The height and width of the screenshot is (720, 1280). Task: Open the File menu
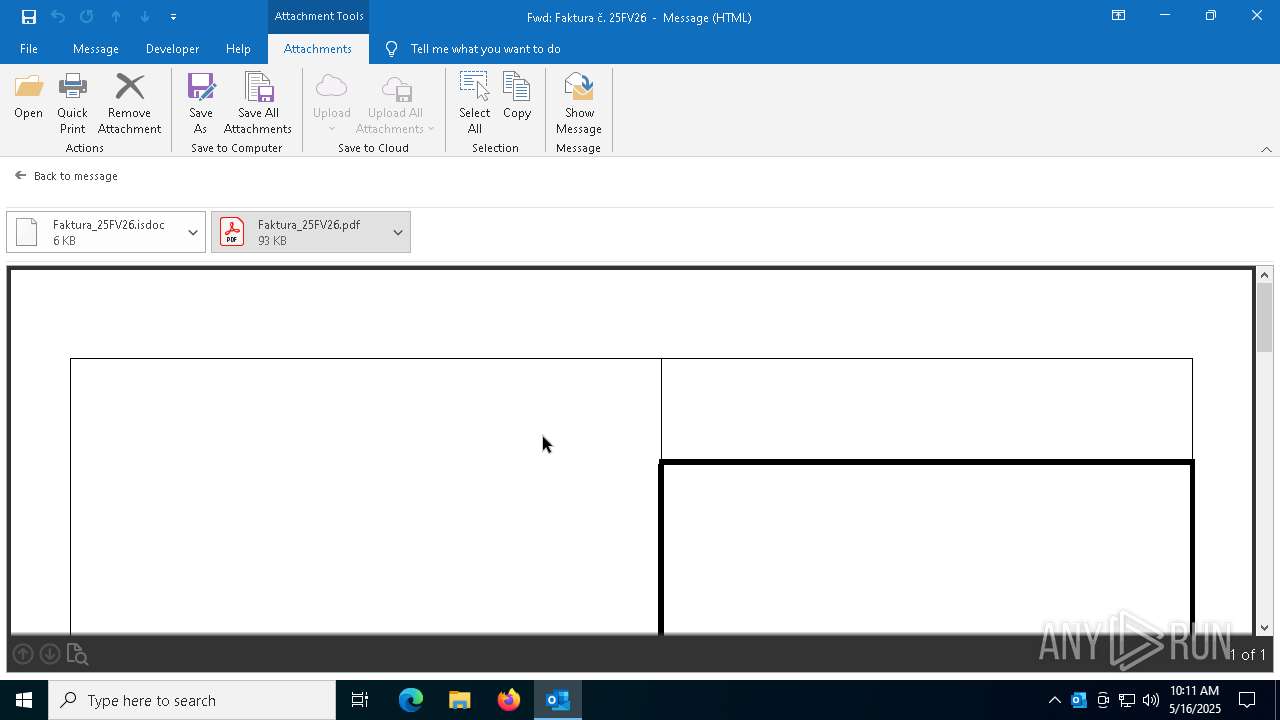(29, 49)
